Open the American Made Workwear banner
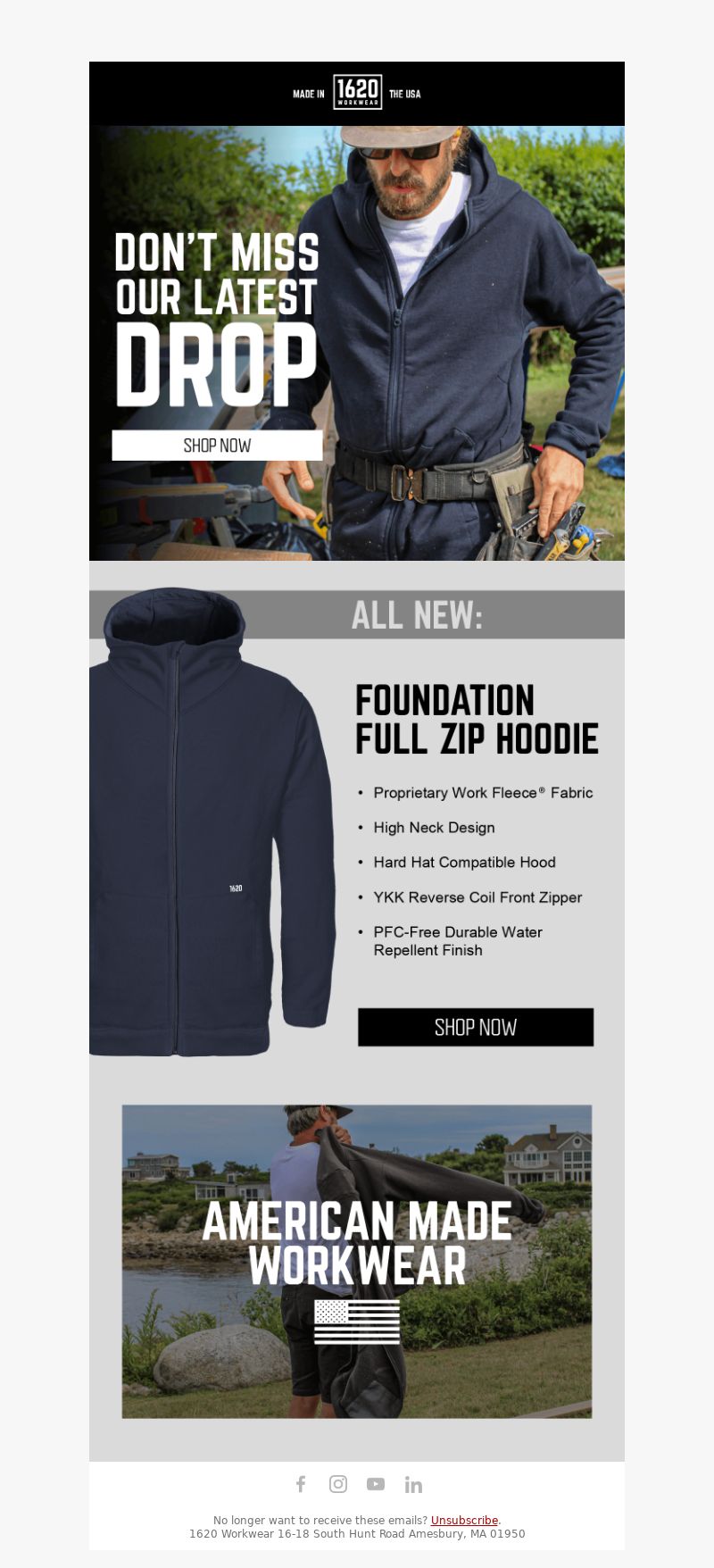Image resolution: width=714 pixels, height=1568 pixels. point(357,1262)
